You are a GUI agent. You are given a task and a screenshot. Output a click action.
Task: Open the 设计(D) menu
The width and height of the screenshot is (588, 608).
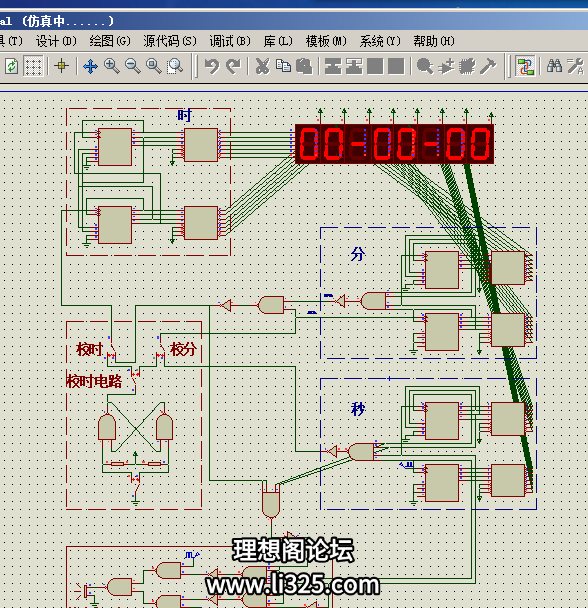[56, 41]
